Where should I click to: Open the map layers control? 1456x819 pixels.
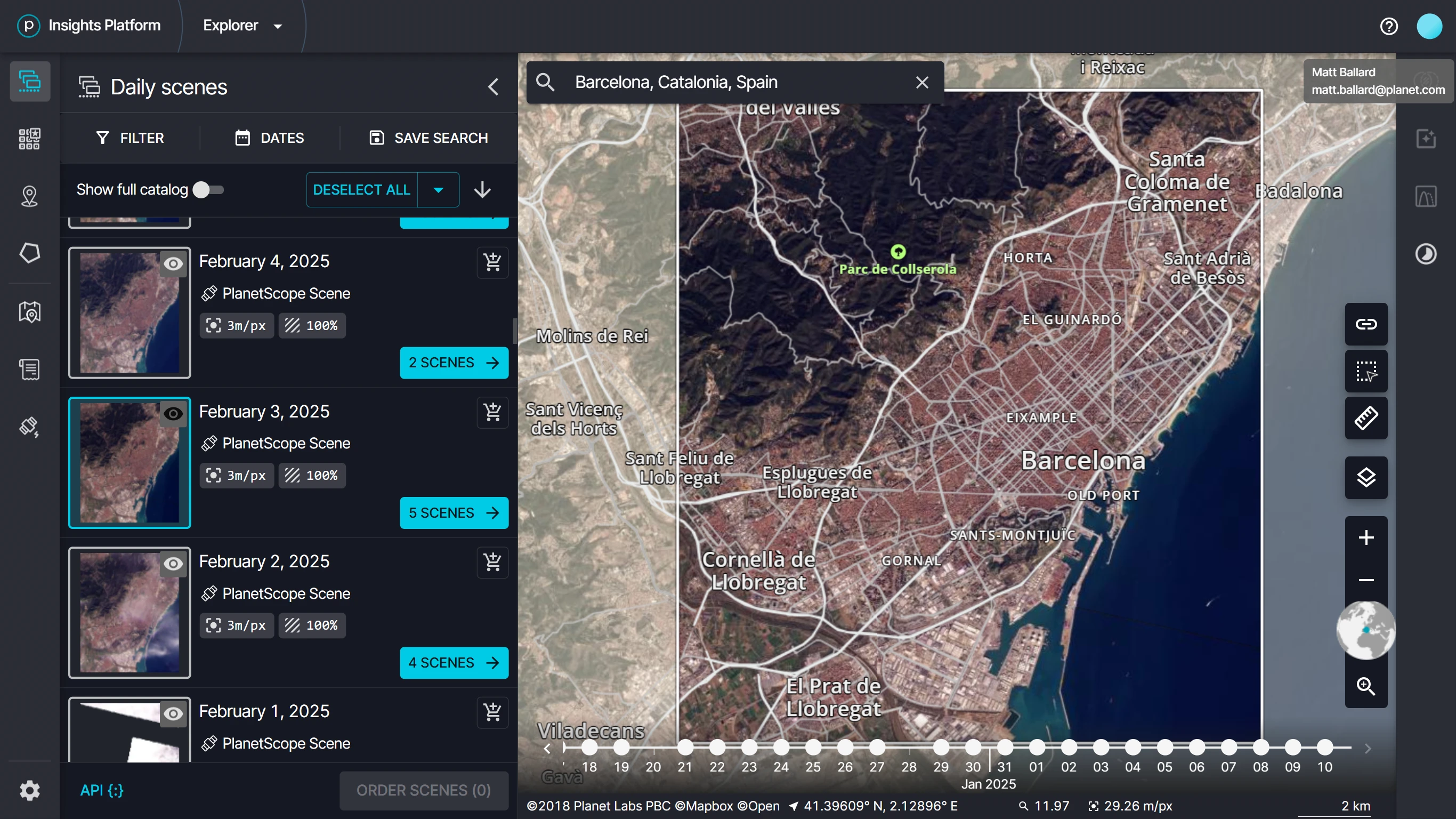[1365, 477]
